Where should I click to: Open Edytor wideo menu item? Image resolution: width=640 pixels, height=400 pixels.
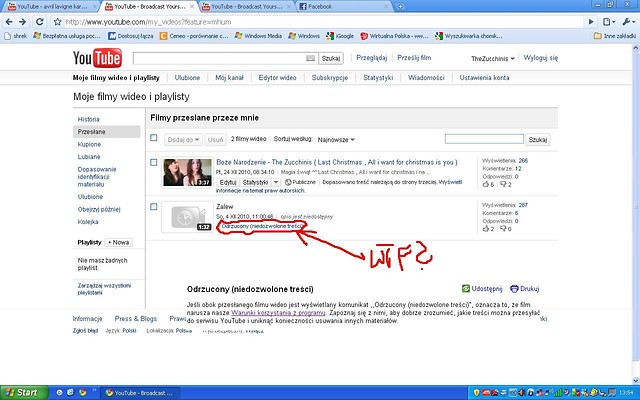278,78
